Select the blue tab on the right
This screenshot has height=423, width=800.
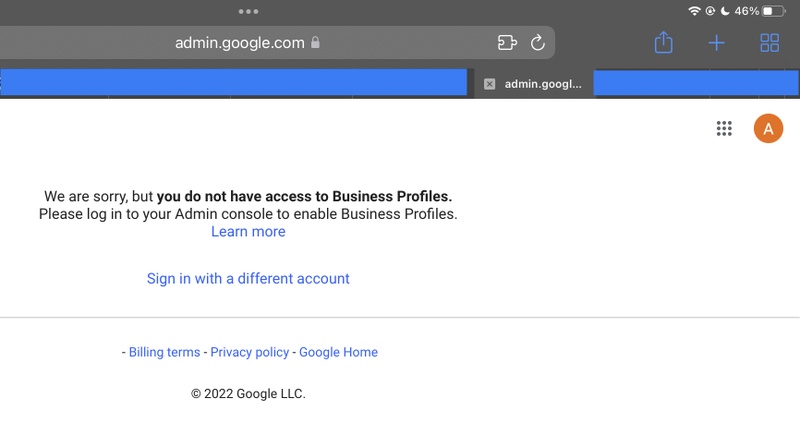pyautogui.click(x=696, y=83)
